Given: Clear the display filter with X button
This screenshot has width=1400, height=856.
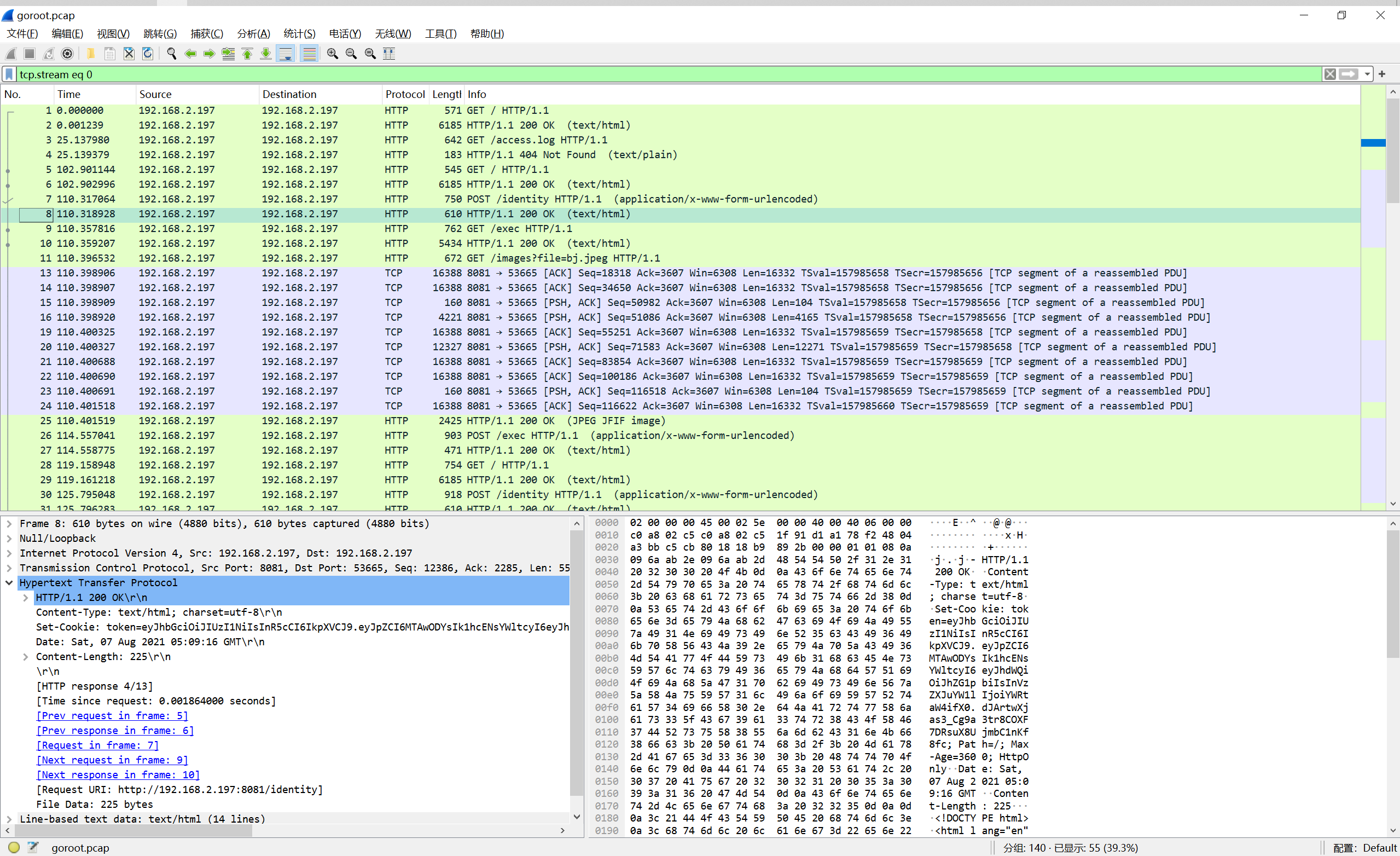Looking at the screenshot, I should (1329, 74).
